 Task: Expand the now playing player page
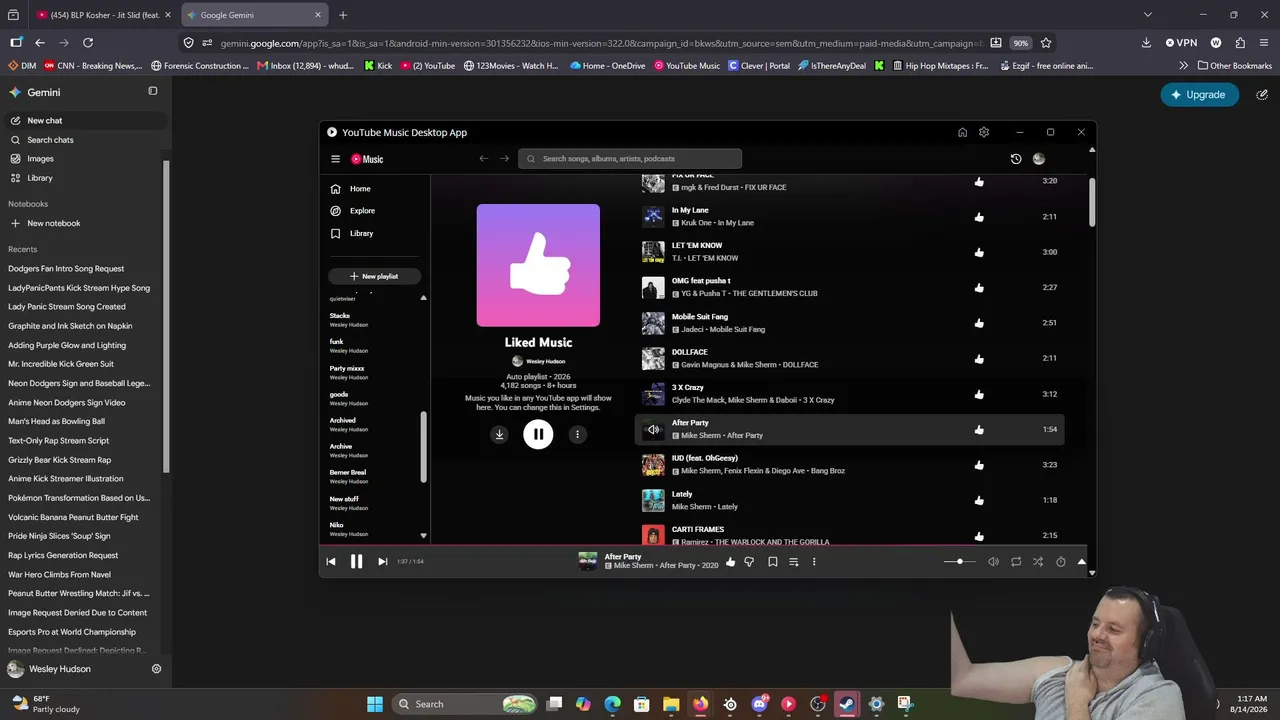(1081, 562)
